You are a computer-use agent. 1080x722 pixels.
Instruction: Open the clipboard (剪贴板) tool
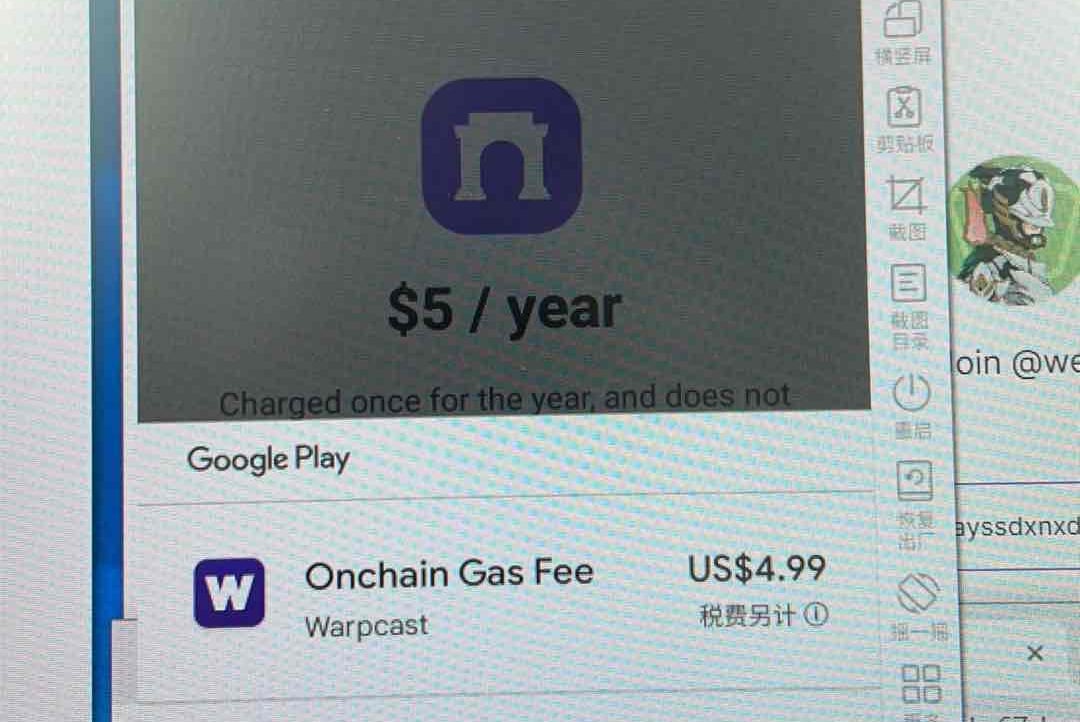904,118
